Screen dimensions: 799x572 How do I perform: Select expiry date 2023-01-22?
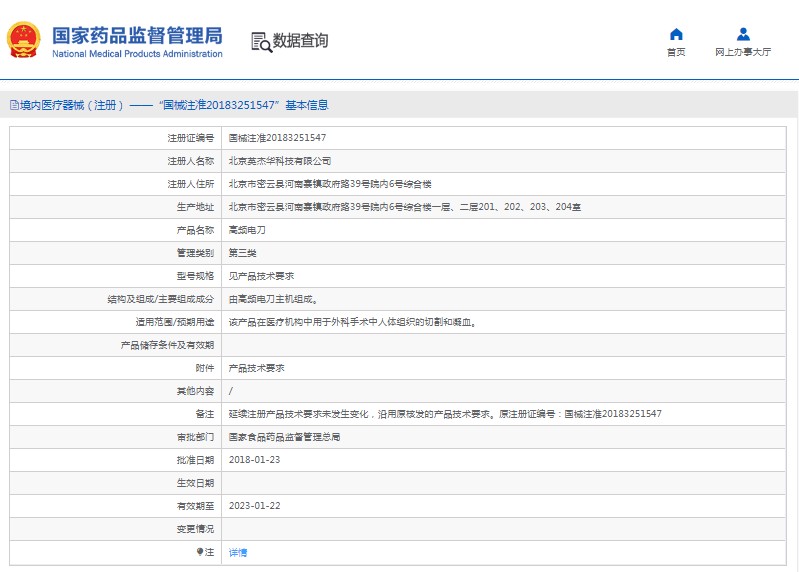coord(254,506)
